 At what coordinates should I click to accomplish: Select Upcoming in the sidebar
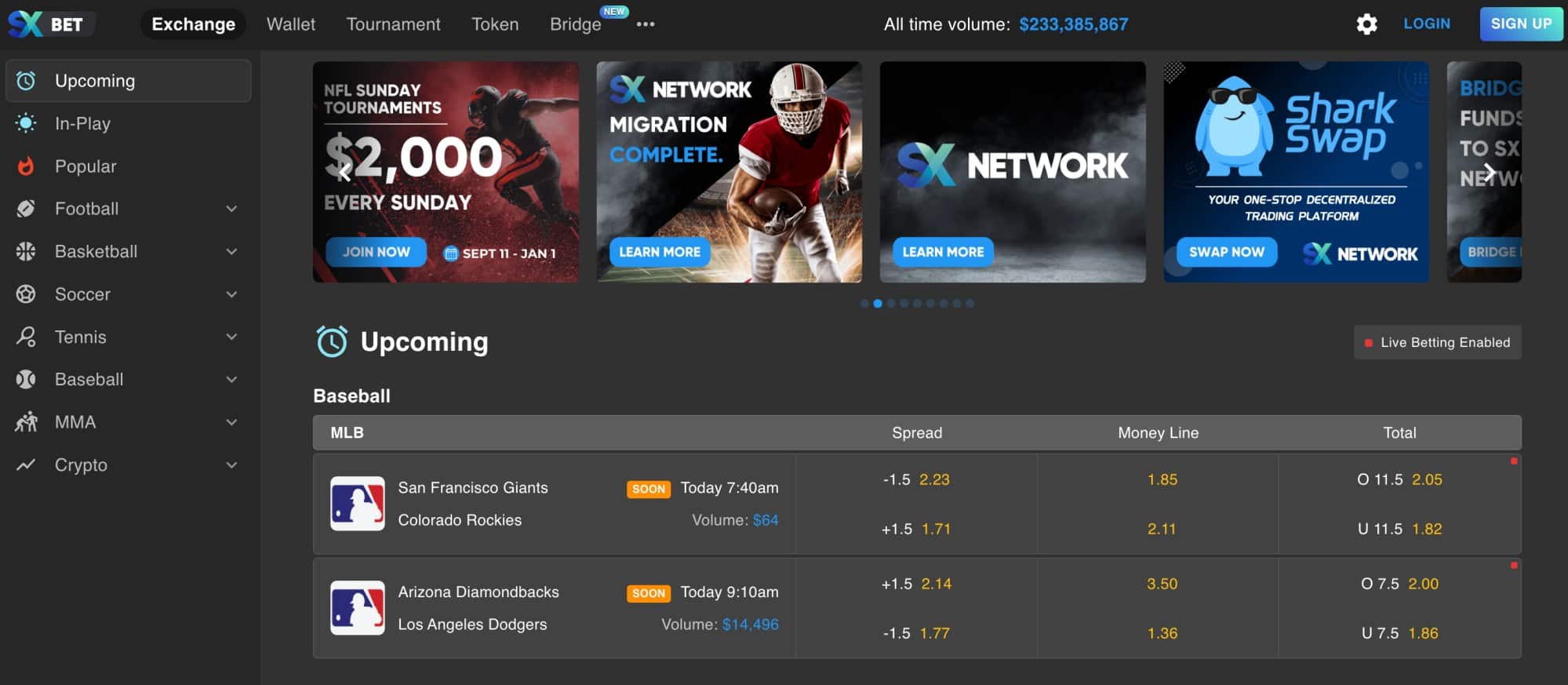pos(129,81)
